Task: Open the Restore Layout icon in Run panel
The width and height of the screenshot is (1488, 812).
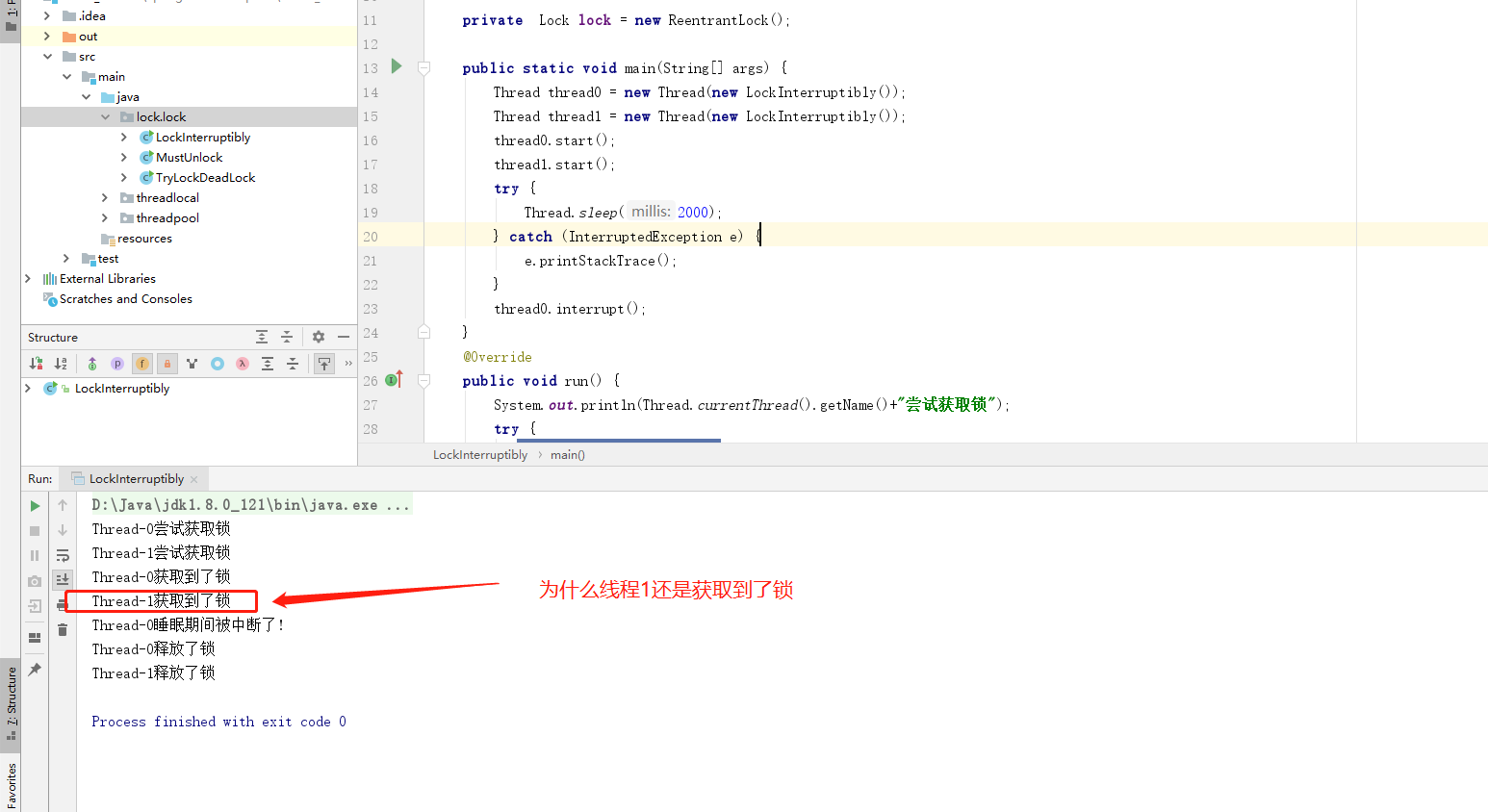Action: [x=35, y=637]
